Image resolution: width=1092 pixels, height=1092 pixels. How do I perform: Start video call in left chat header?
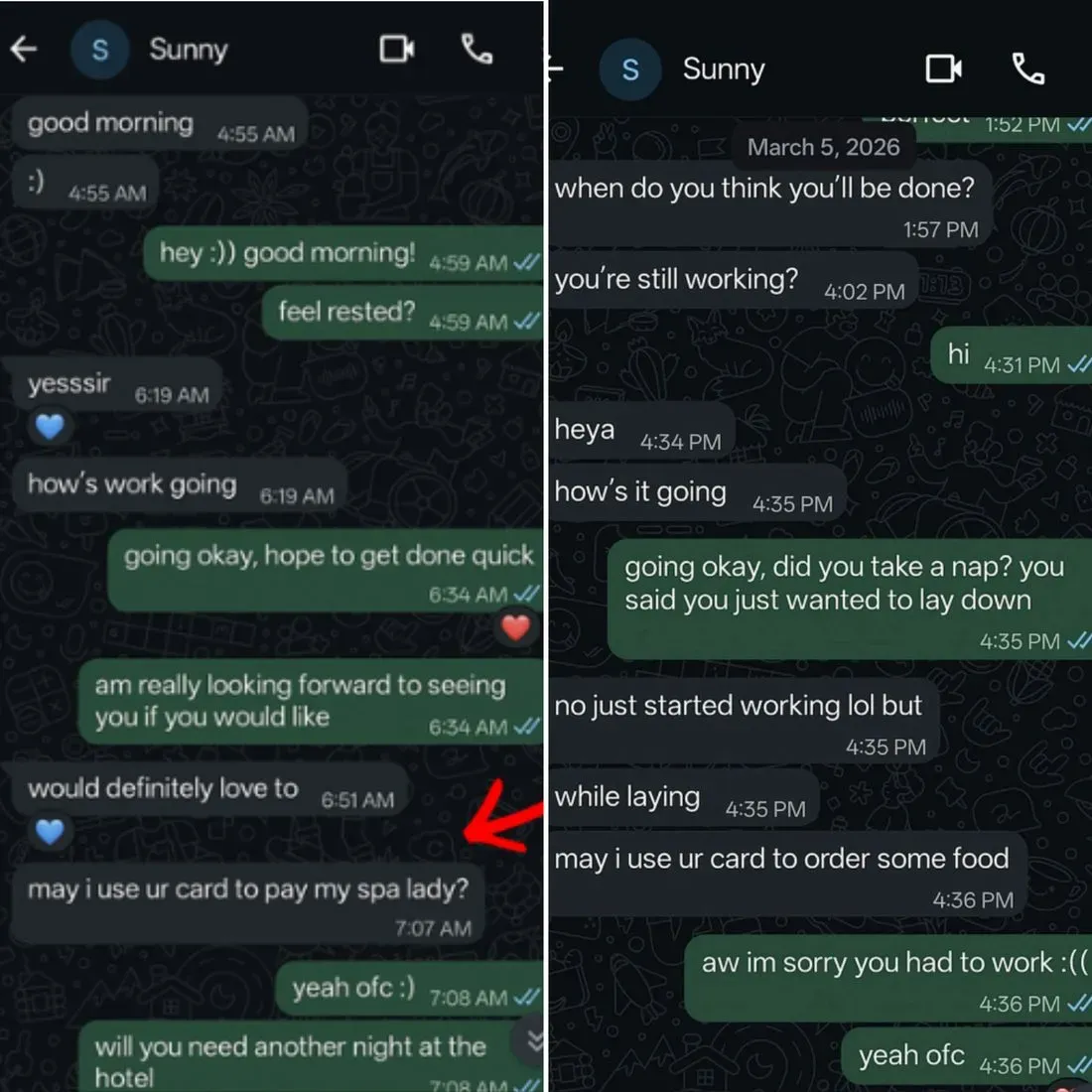(x=397, y=49)
